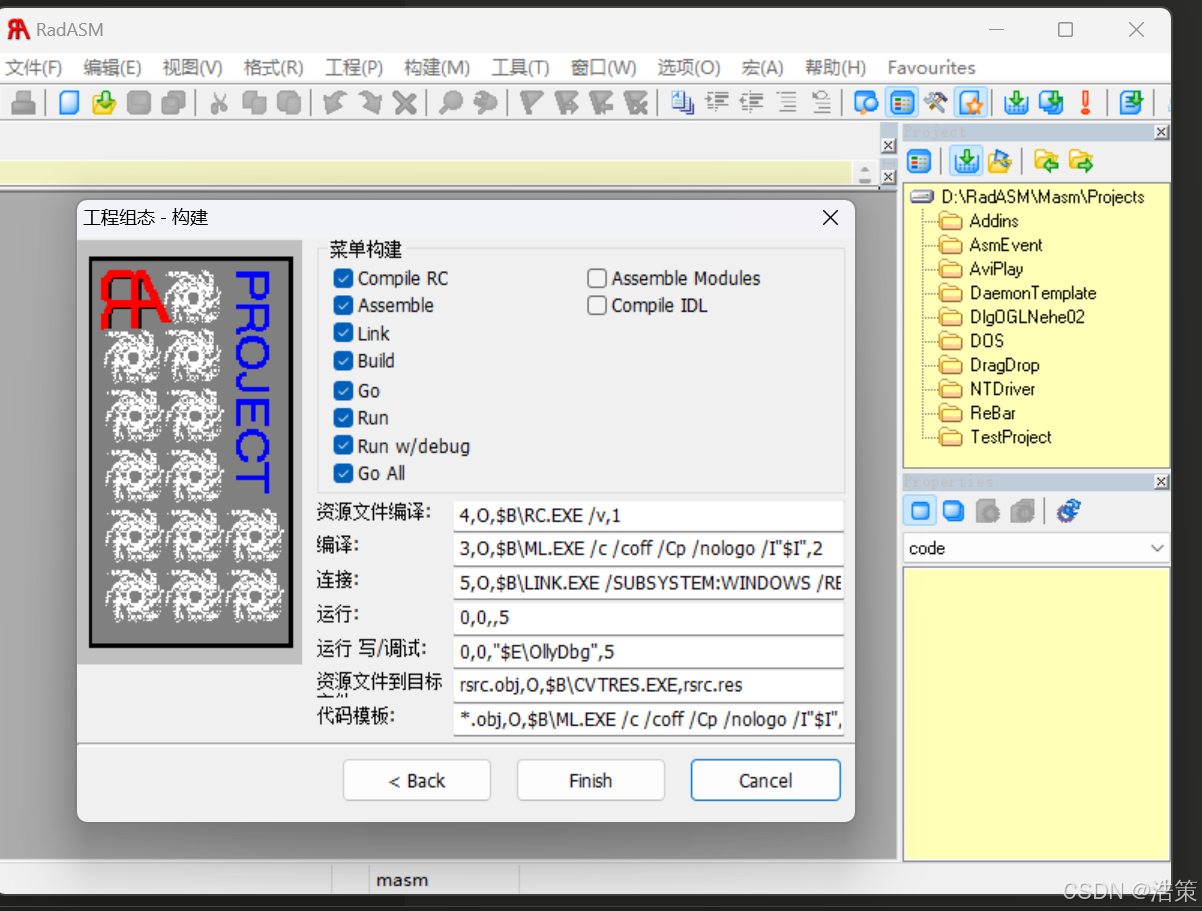Image resolution: width=1202 pixels, height=911 pixels.
Task: Click the OllyDbg debug command field
Action: click(x=648, y=652)
